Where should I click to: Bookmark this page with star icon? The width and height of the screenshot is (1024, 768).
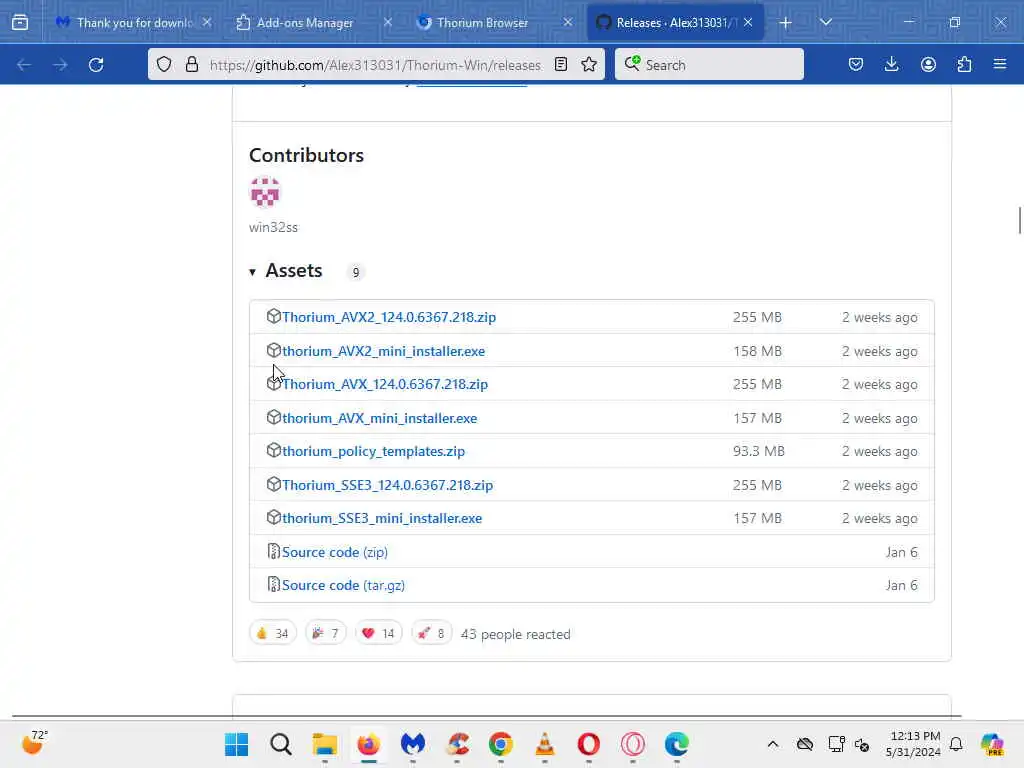589,64
